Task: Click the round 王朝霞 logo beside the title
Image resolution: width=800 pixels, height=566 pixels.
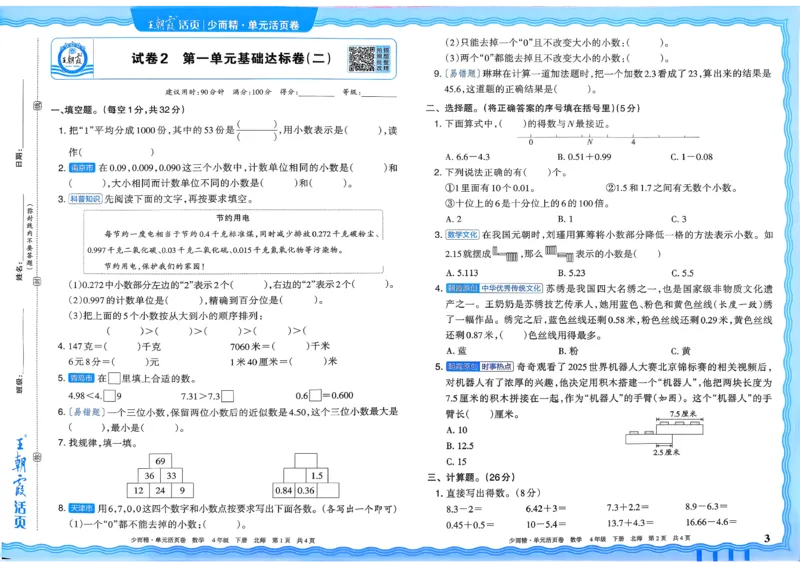Action: pyautogui.click(x=72, y=59)
